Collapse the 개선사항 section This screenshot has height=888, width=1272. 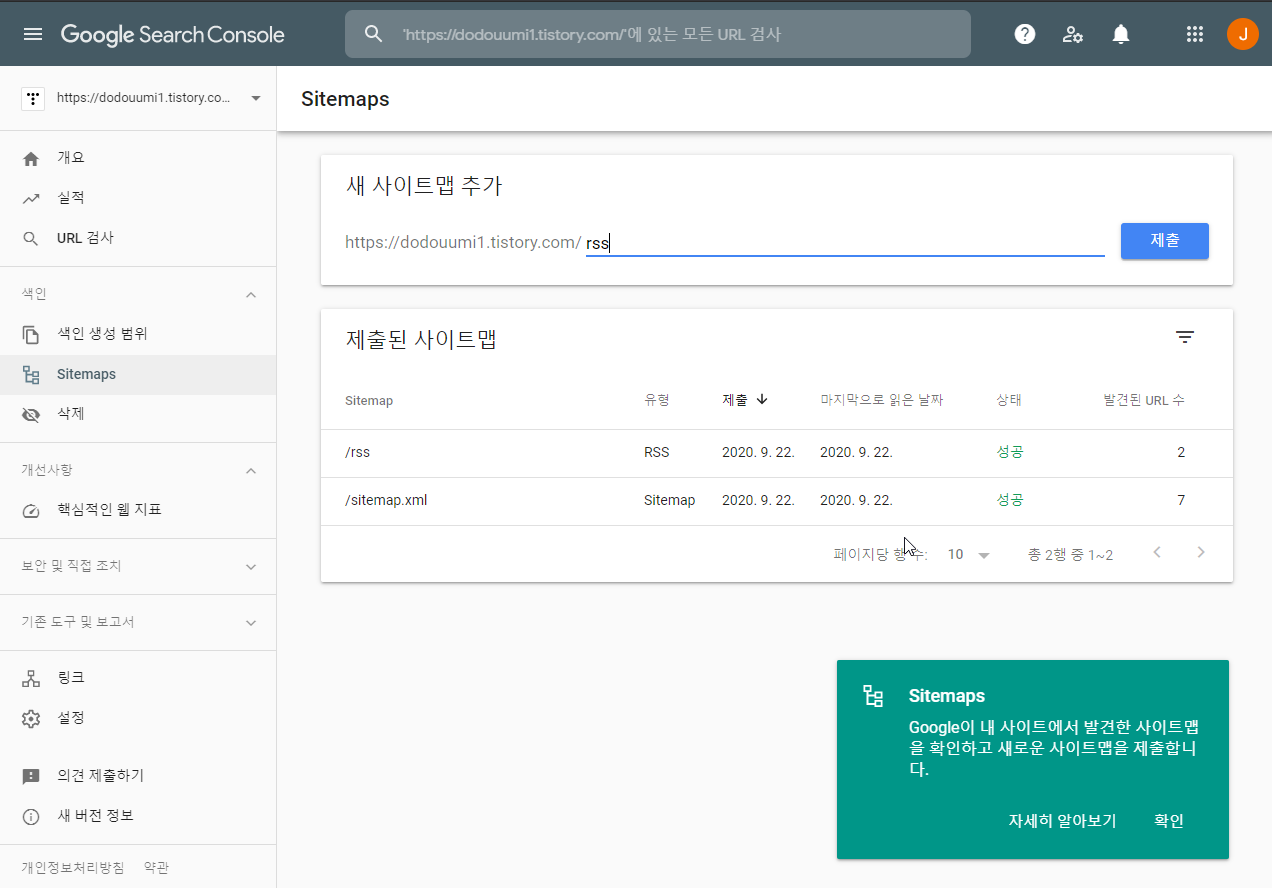click(x=251, y=470)
